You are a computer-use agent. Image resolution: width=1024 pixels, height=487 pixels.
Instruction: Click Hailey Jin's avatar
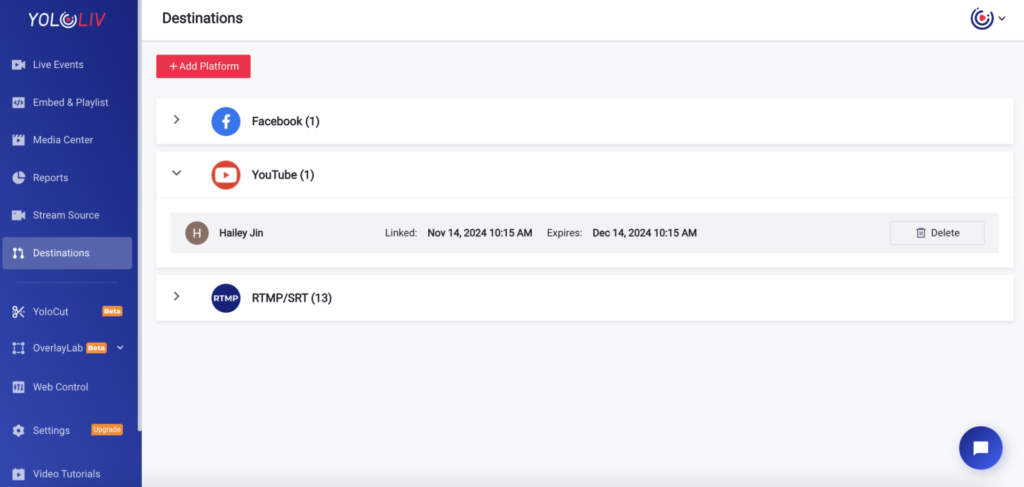(197, 233)
